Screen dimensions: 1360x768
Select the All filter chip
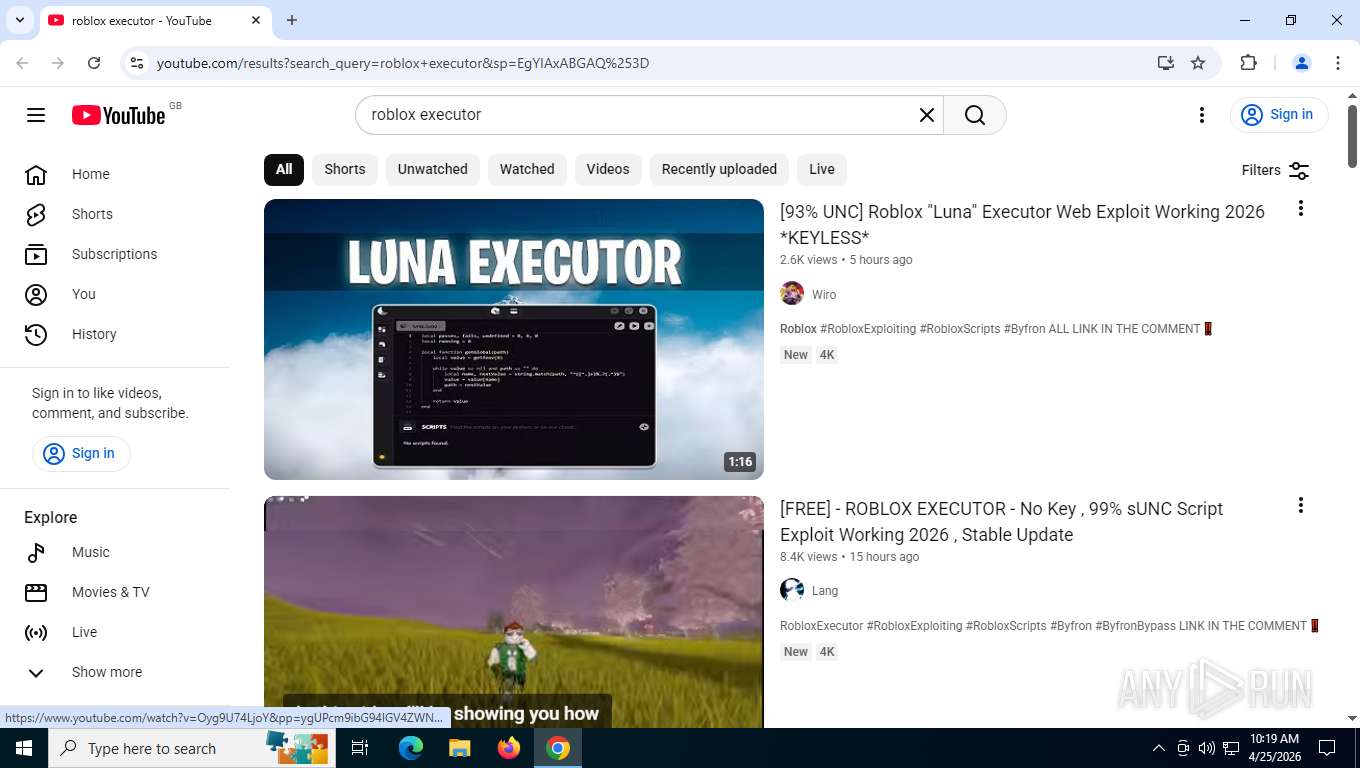point(284,169)
